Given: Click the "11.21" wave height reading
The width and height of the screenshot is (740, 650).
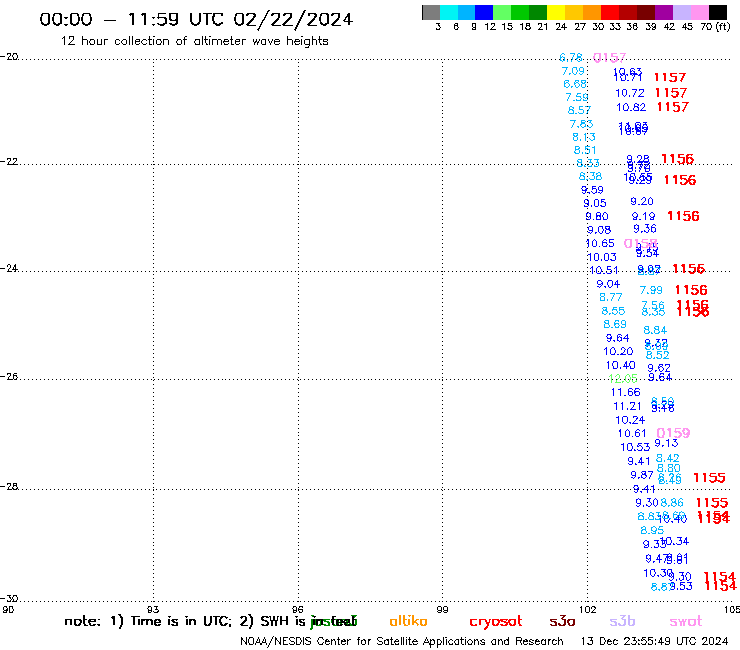Looking at the screenshot, I should point(627,406).
